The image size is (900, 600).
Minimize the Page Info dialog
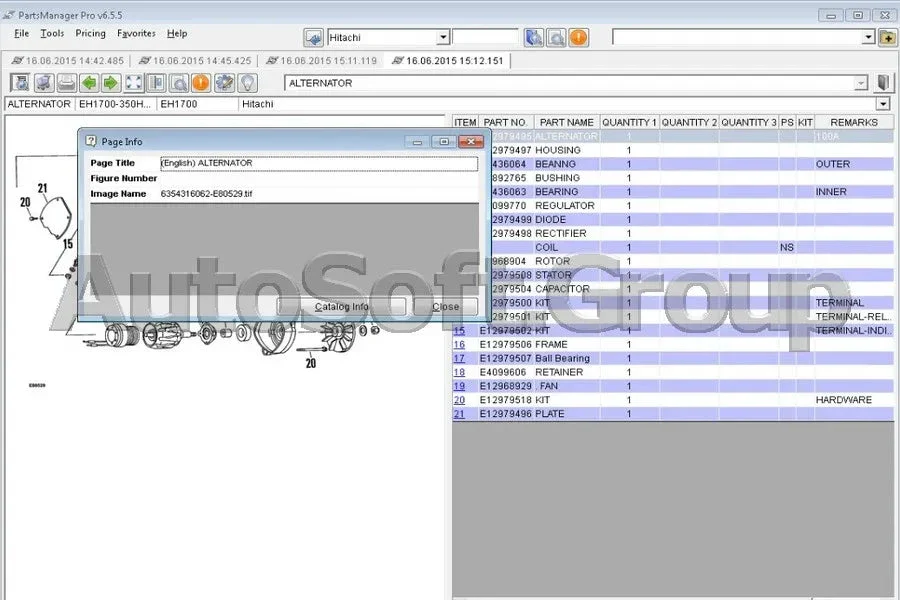417,141
